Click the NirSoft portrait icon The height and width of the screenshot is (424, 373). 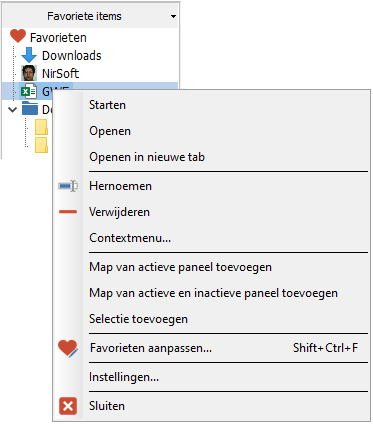coord(29,73)
